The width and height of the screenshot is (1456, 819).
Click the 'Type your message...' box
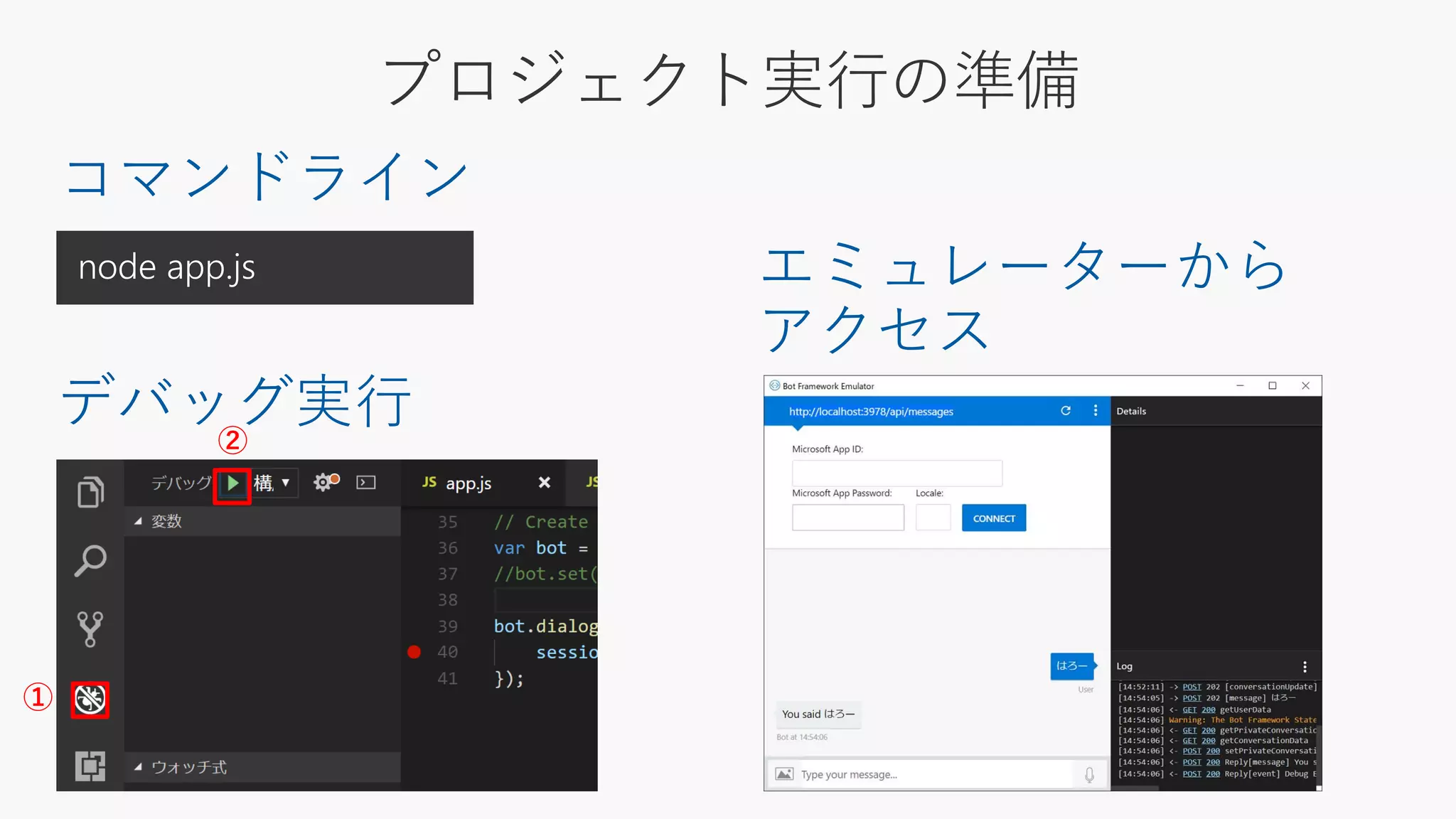click(935, 775)
